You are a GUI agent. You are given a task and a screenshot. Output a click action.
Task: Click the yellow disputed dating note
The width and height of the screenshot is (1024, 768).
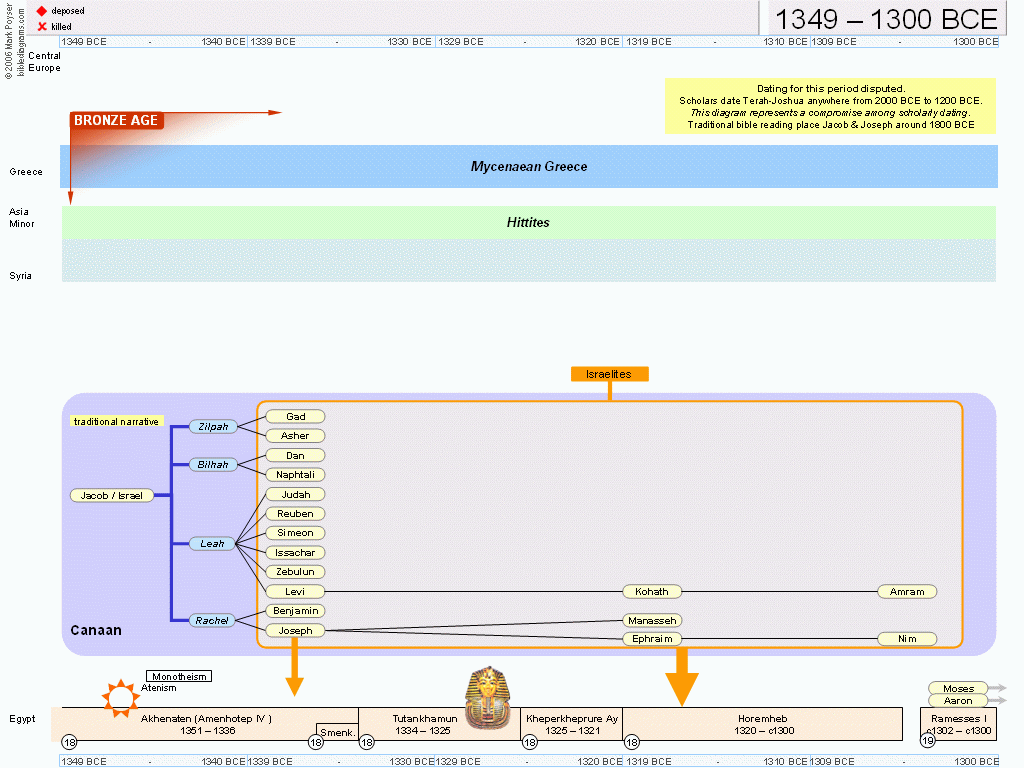coord(830,107)
